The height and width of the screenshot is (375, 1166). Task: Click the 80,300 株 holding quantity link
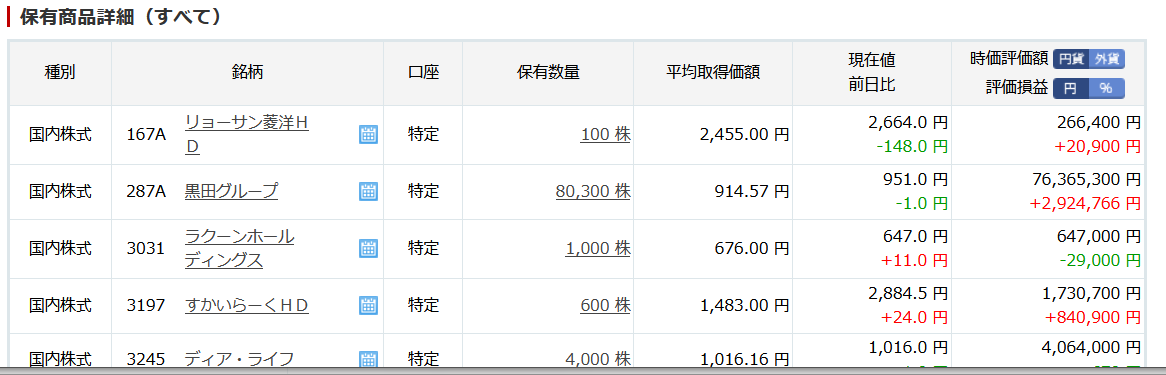(x=593, y=191)
